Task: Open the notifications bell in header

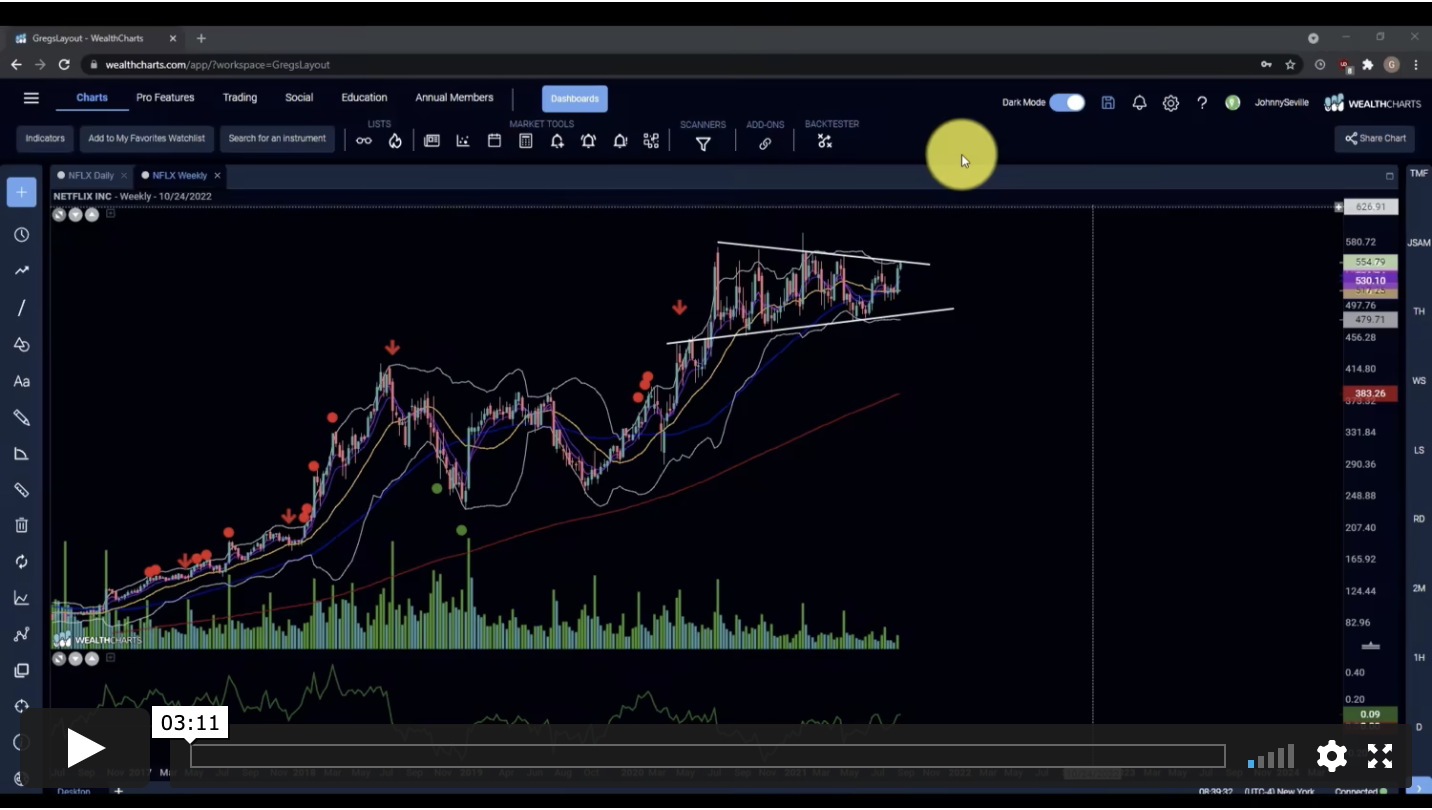Action: click(1139, 102)
